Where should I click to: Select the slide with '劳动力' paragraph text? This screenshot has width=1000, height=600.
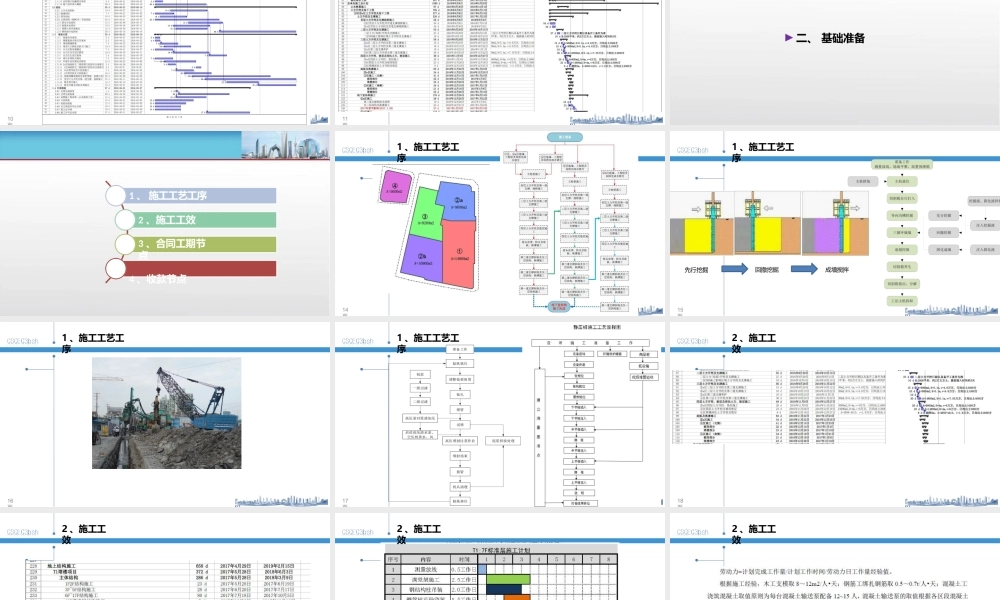point(835,557)
